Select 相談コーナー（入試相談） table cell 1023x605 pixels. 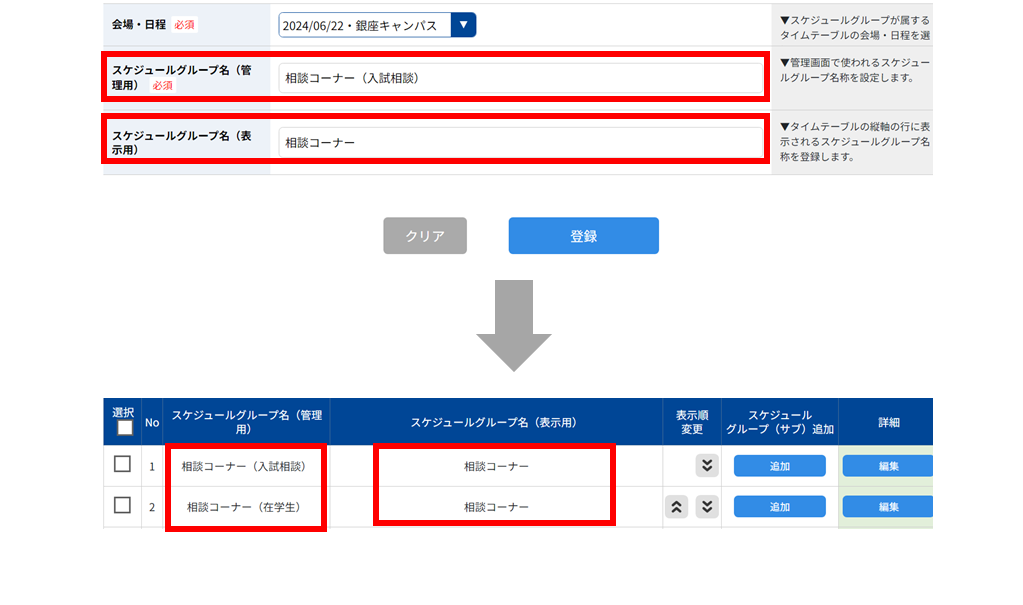pos(246,466)
